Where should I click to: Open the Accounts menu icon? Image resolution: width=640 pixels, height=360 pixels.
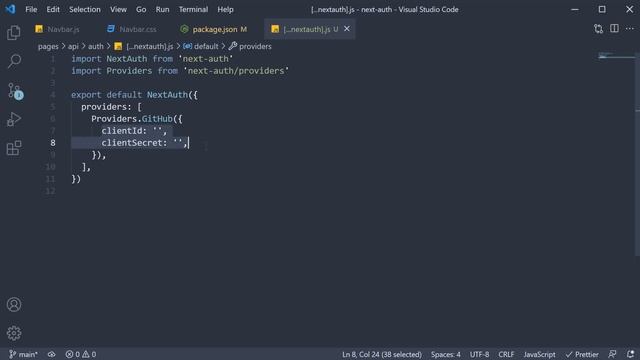pos(14,304)
